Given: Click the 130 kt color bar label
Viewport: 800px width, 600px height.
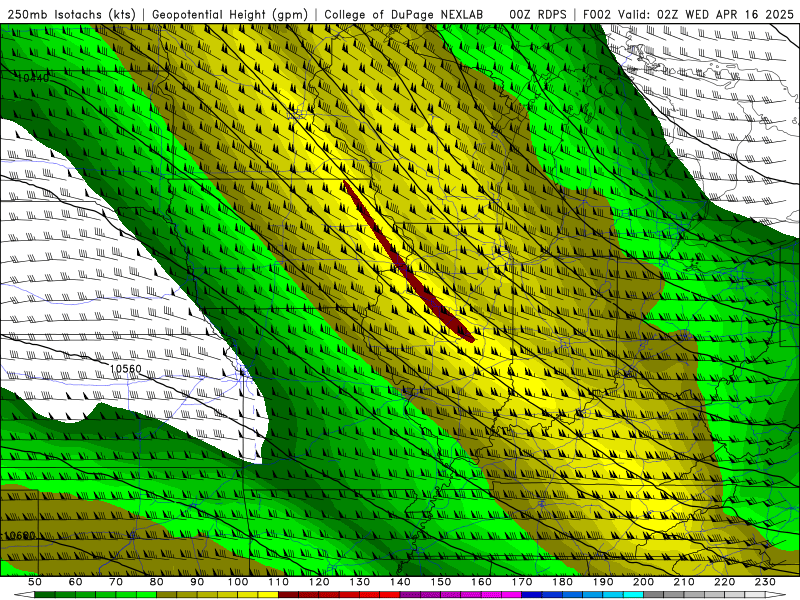Looking at the screenshot, I should click(x=359, y=582).
